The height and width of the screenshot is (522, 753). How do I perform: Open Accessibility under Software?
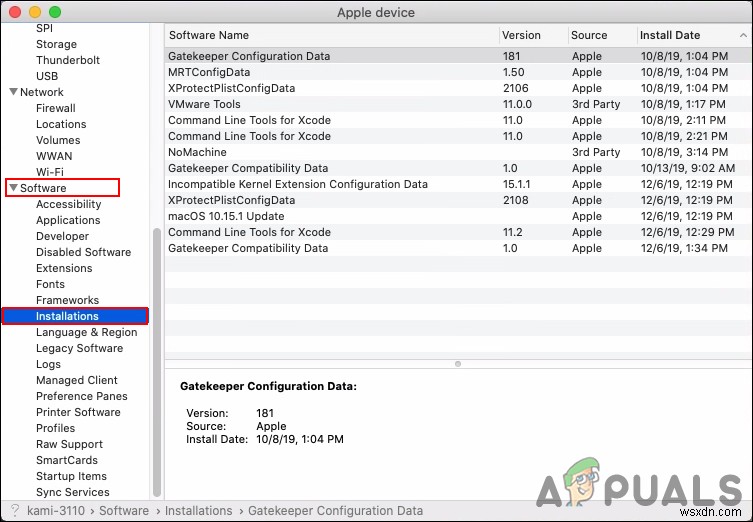69,204
